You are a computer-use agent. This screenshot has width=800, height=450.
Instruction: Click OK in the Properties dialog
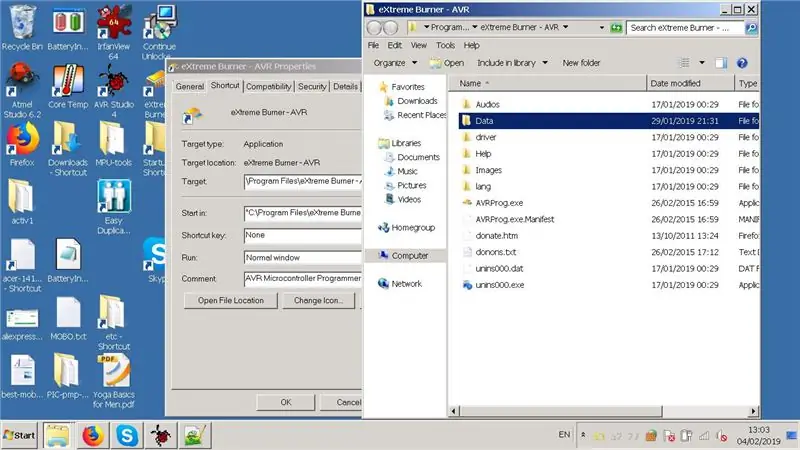point(286,402)
